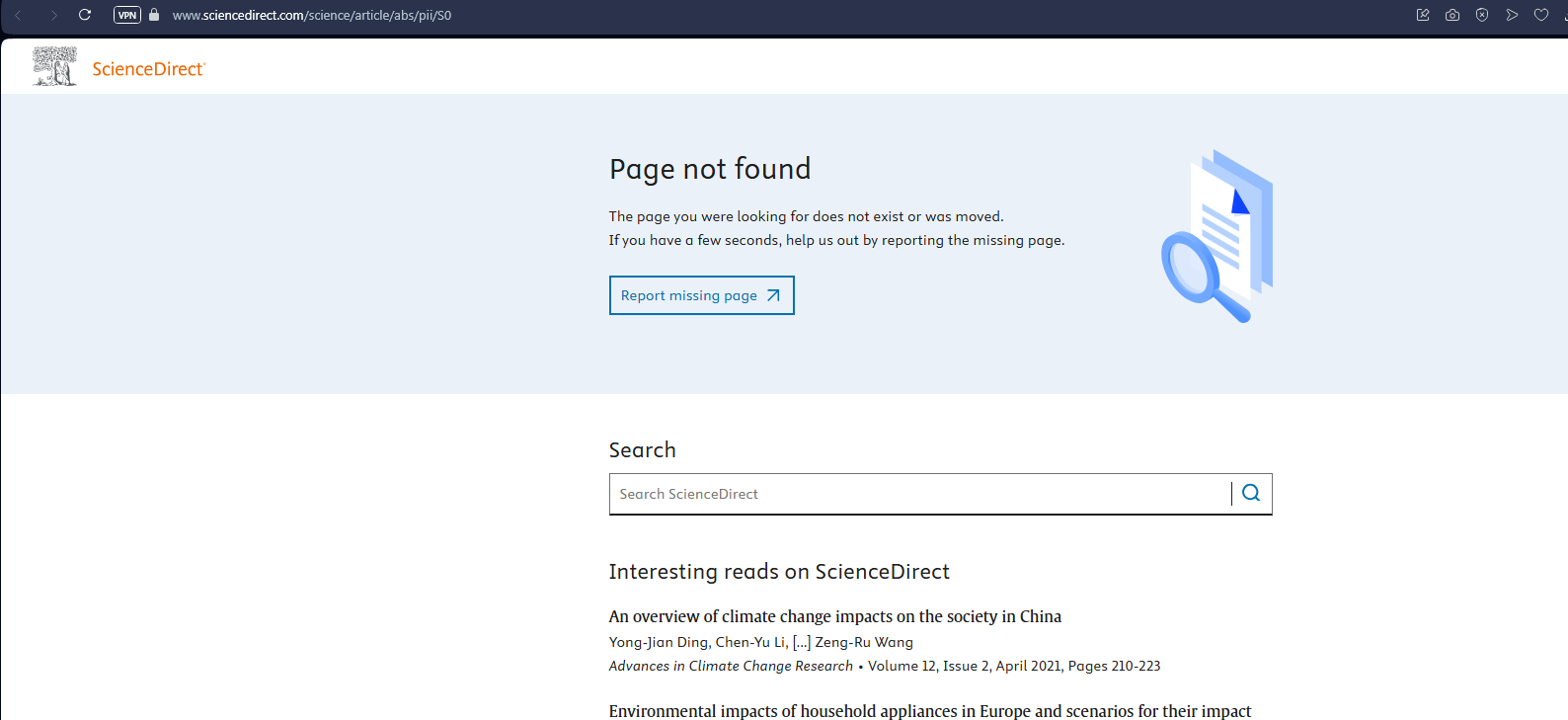Screen dimensions: 1568x720
Task: Open Environmental impacts of household appliances article
Action: click(930, 711)
